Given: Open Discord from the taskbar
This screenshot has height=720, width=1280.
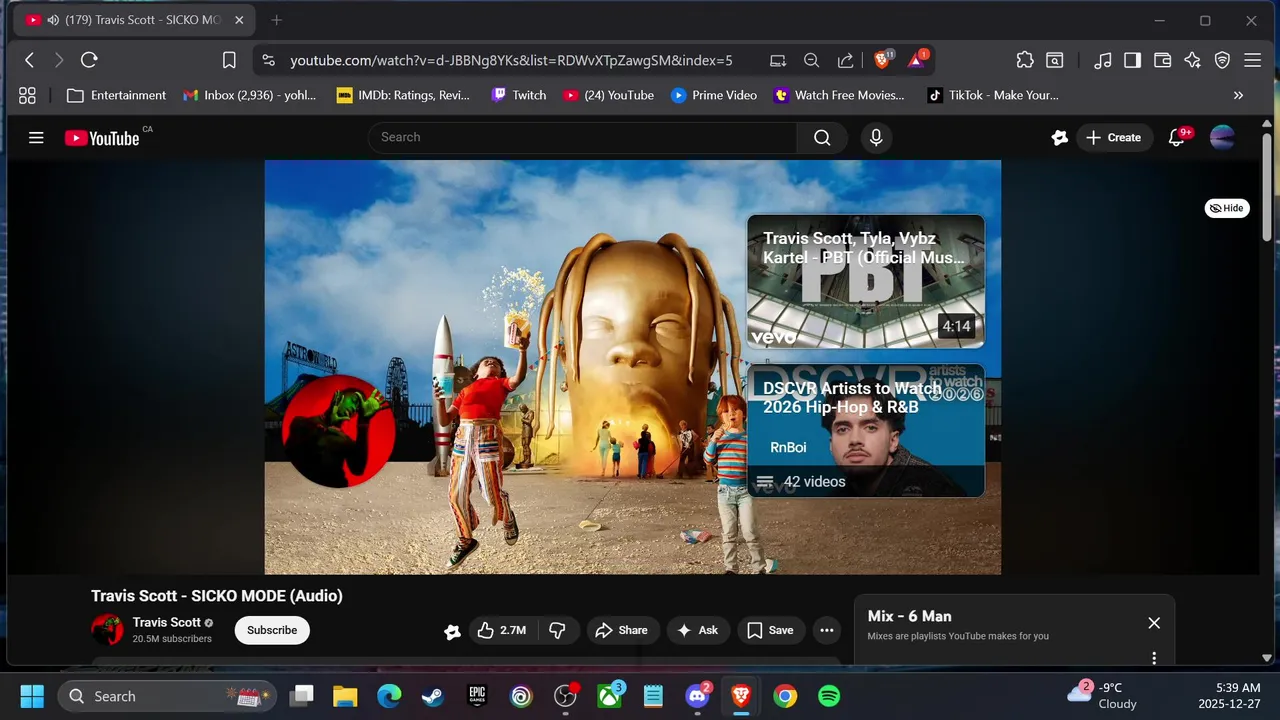Looking at the screenshot, I should pos(697,696).
